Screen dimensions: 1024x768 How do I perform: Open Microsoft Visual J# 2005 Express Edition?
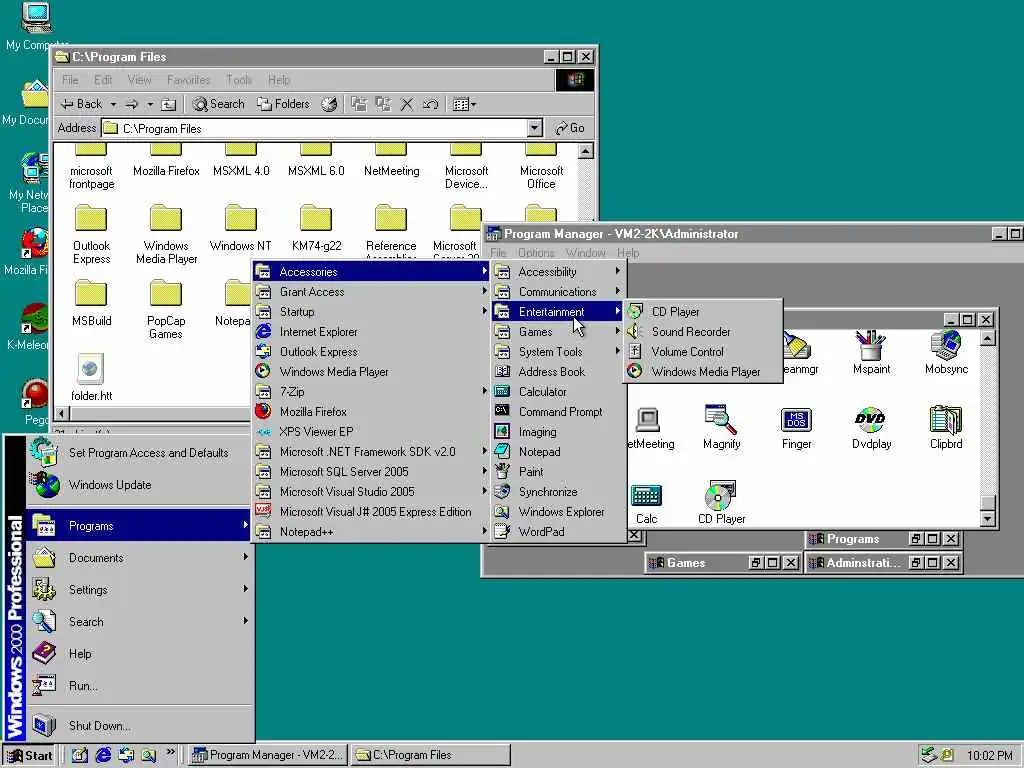point(371,511)
